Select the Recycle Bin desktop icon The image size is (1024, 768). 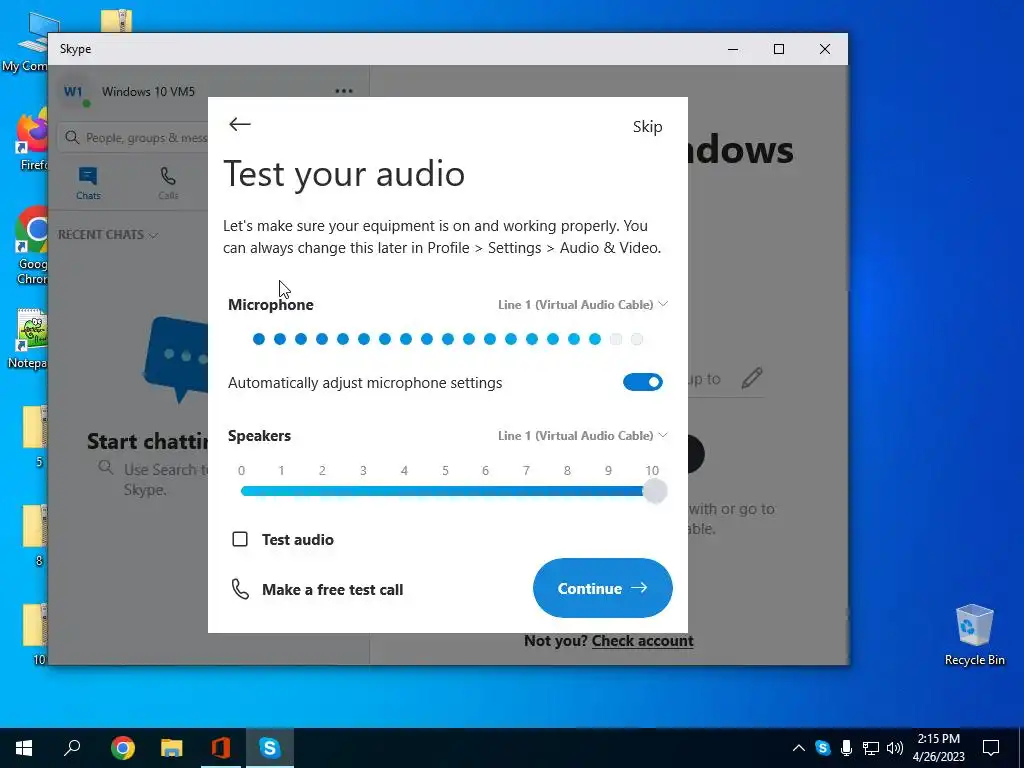coord(974,634)
